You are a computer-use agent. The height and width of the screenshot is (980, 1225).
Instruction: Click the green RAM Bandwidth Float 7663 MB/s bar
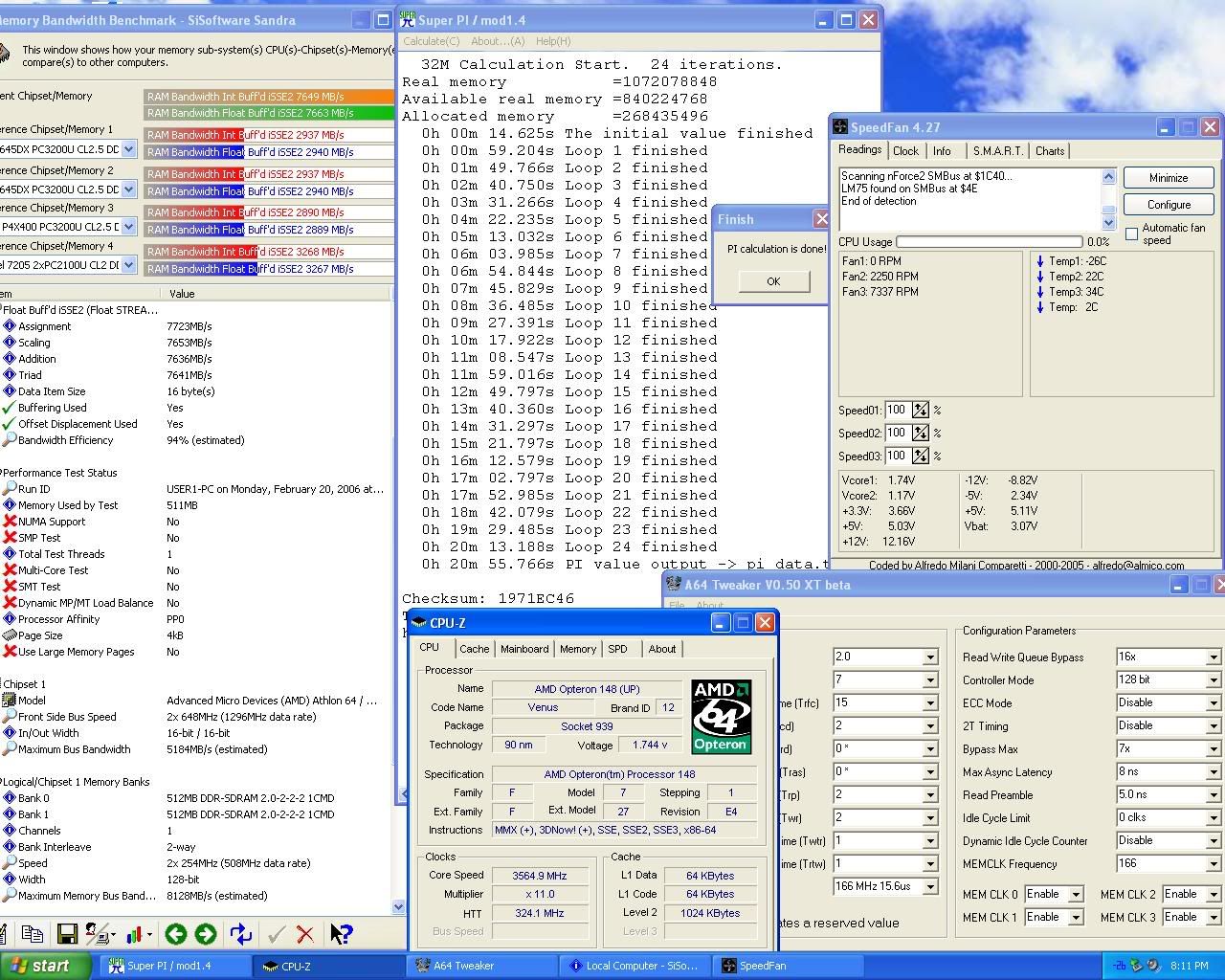pos(269,113)
